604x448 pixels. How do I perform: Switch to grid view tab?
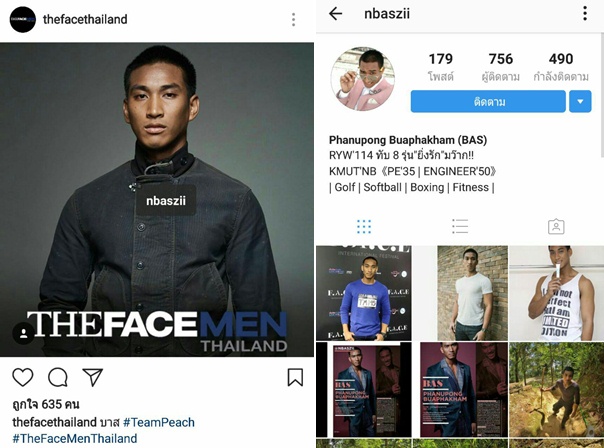pyautogui.click(x=364, y=227)
